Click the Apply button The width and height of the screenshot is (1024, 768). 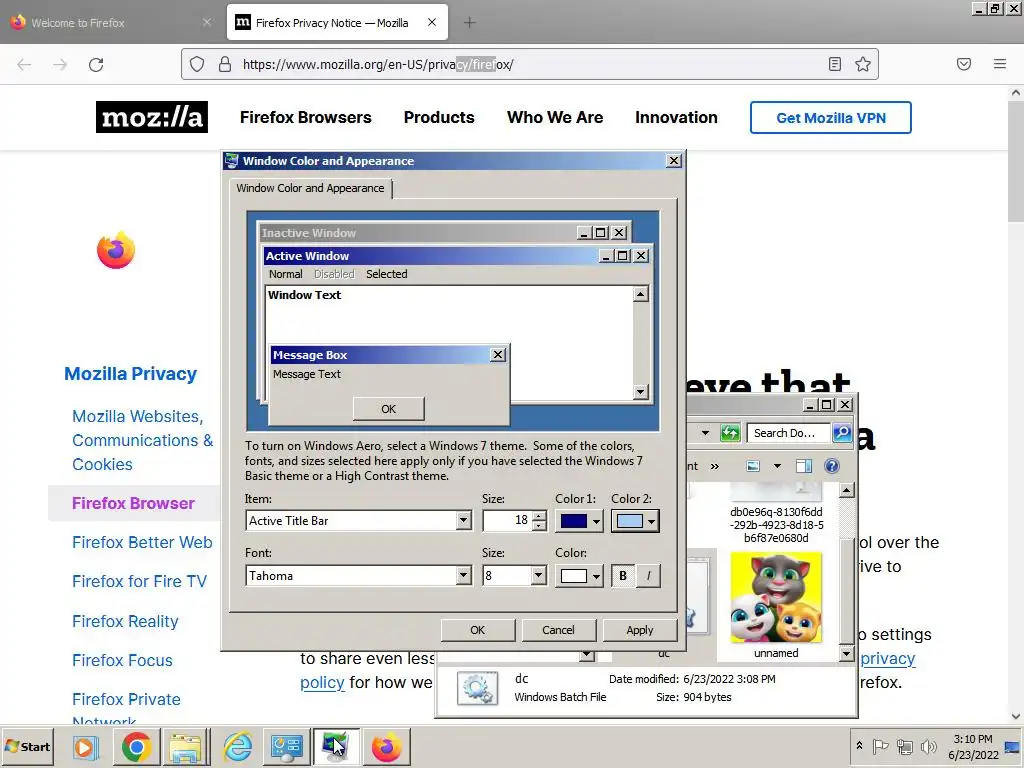click(x=640, y=630)
